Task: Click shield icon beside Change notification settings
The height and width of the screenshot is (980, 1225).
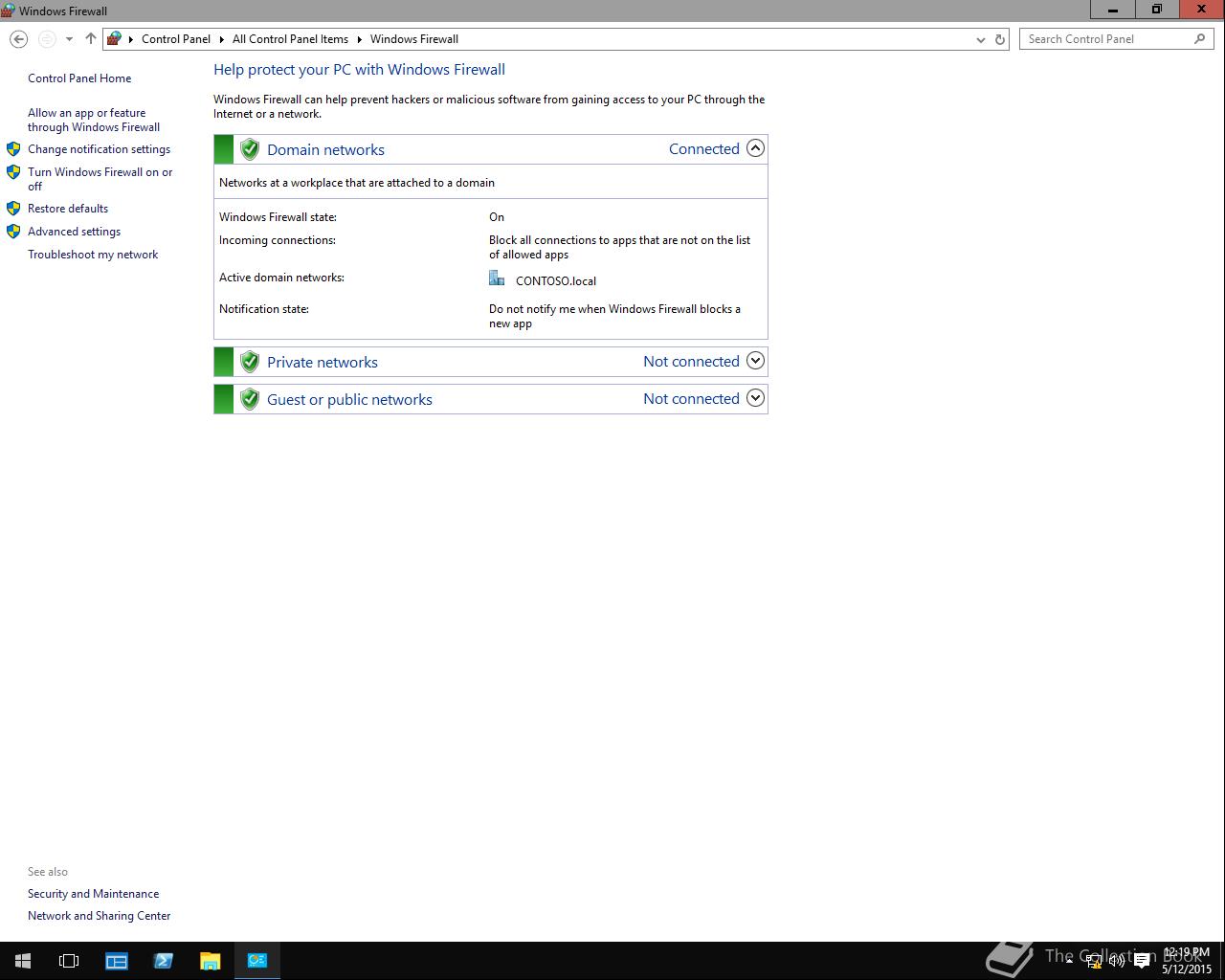Action: [13, 149]
